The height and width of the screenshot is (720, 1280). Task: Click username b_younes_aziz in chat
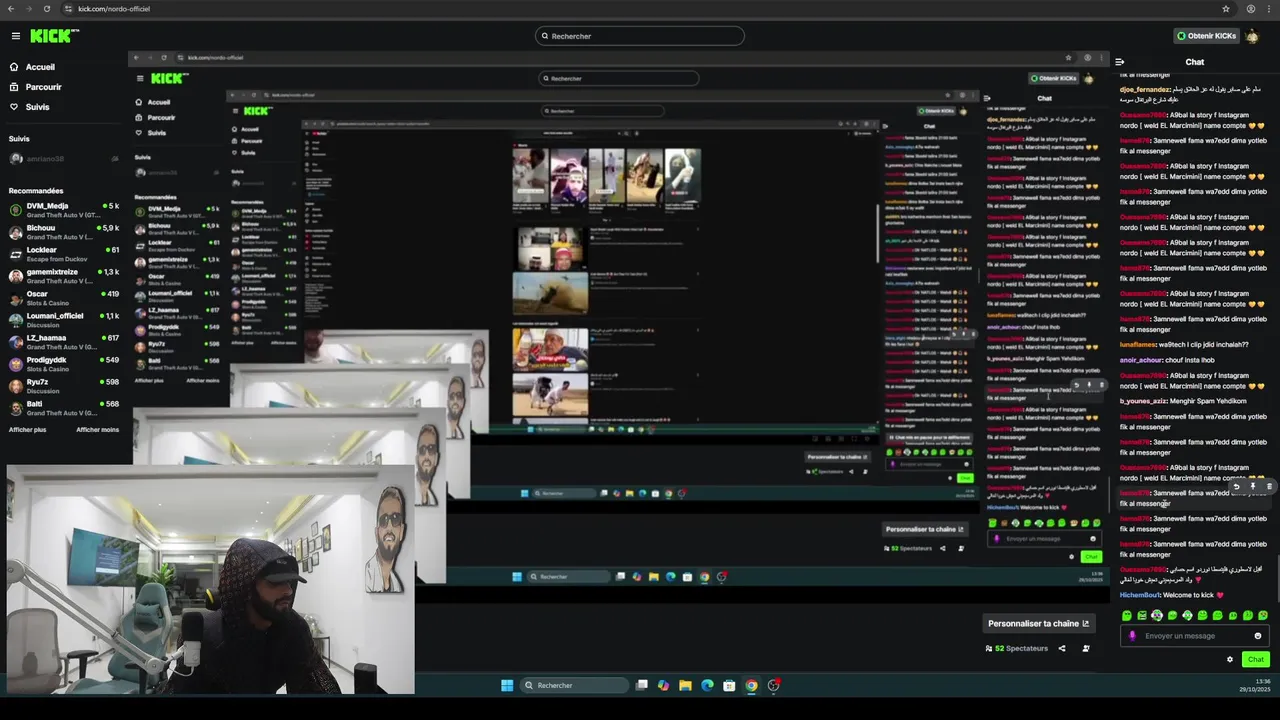tap(1143, 401)
